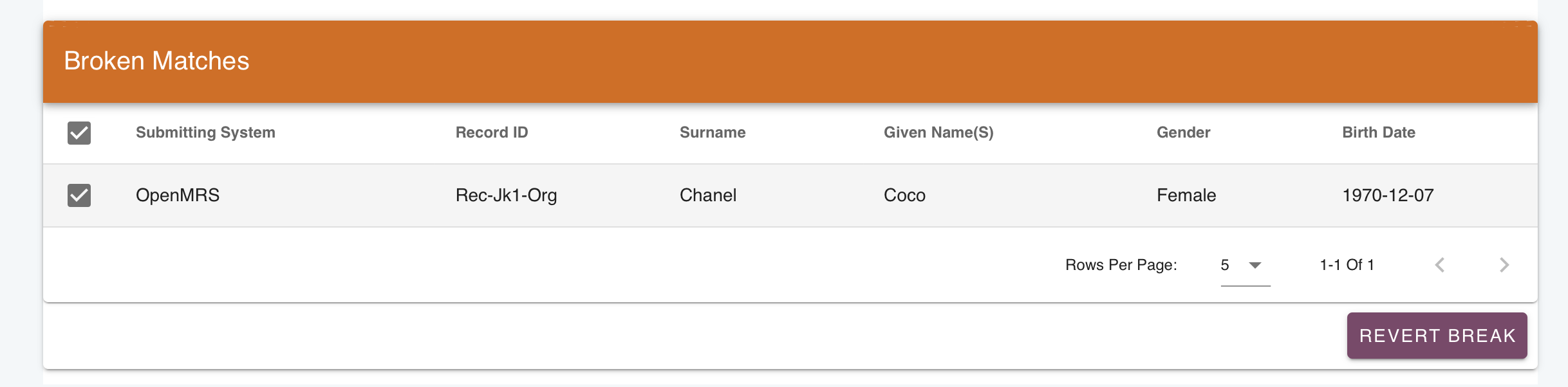Go to the previous page of results
This screenshot has height=387, width=1568.
1440,265
